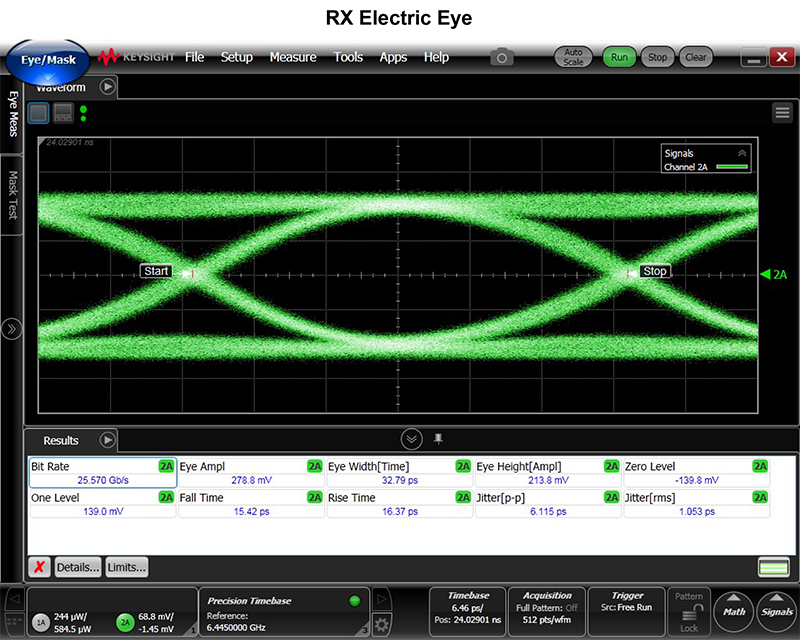The image size is (800, 640).
Task: Toggle channel 1A button
Action: (42, 621)
